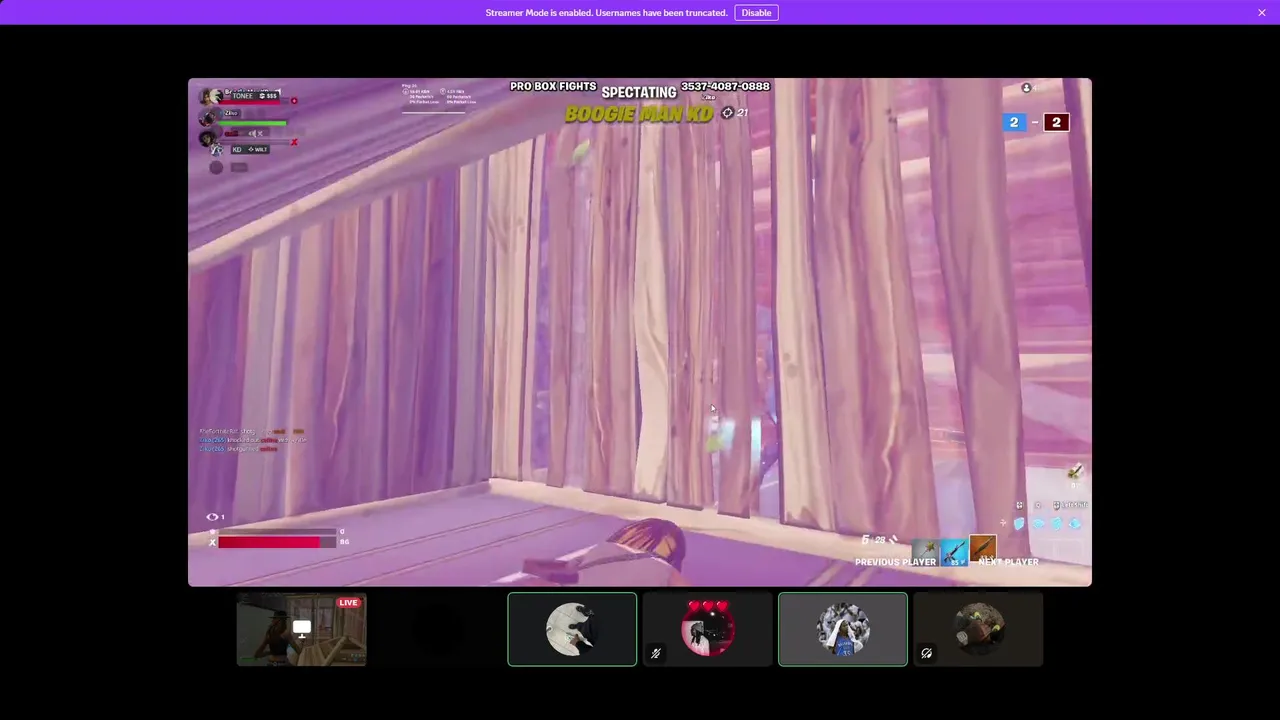Select the grey mace weapon slot
1280x720 pixels.
pos(925,550)
